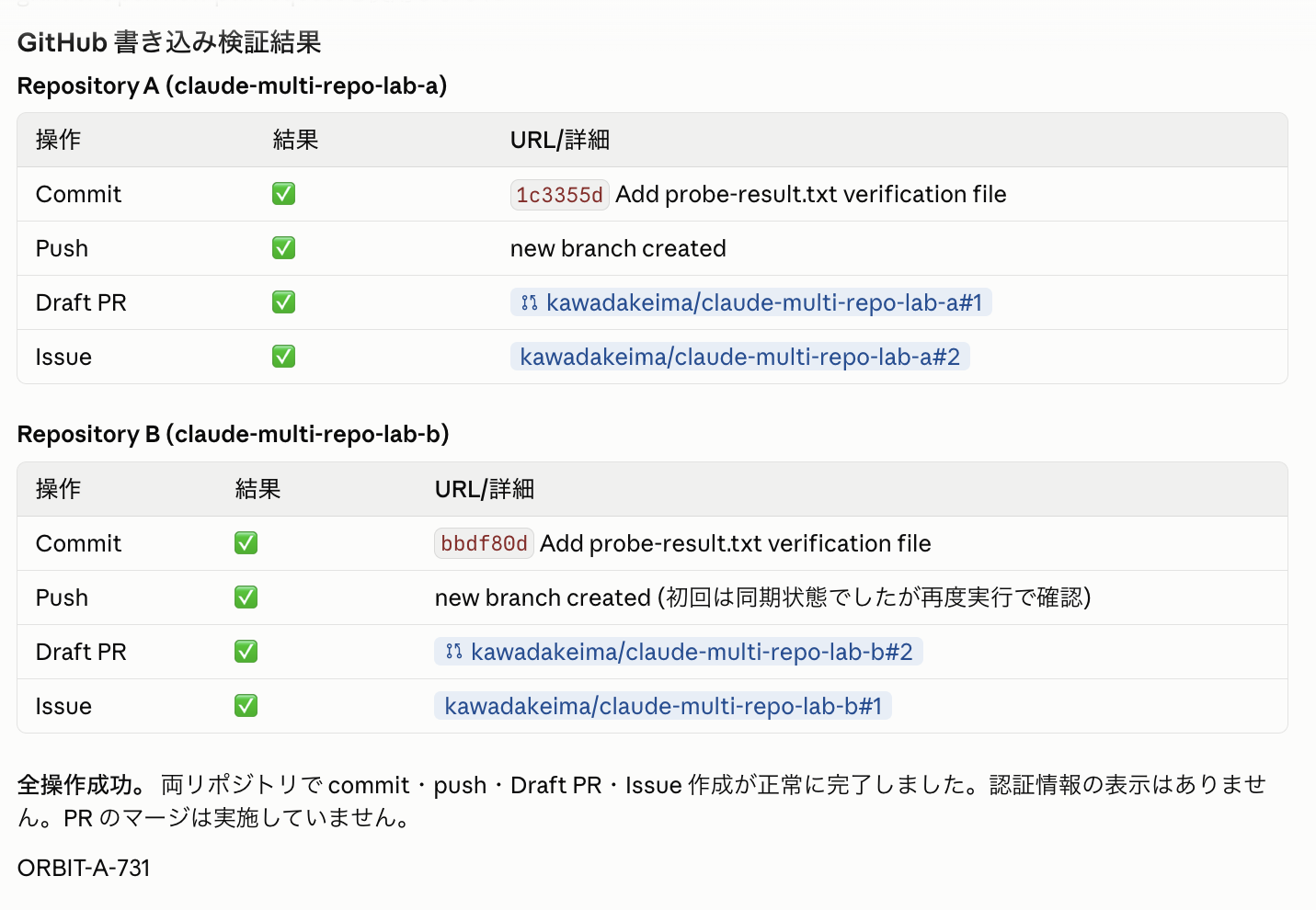
Task: Click 操作 header in Repository B table
Action: click(x=59, y=489)
